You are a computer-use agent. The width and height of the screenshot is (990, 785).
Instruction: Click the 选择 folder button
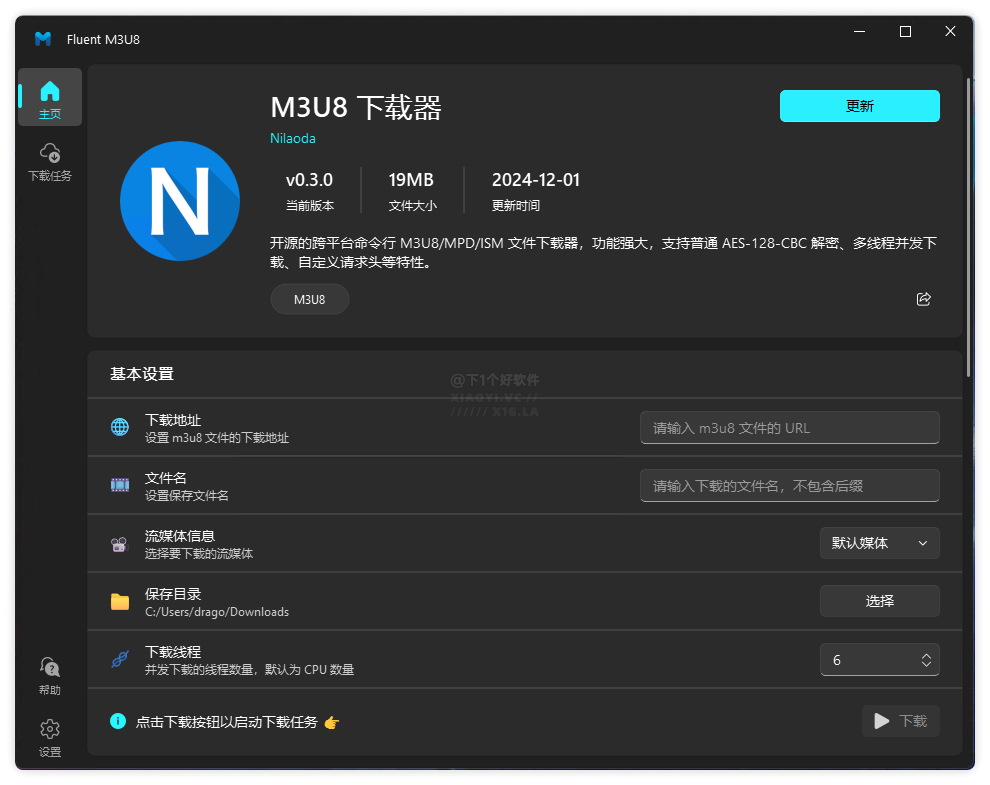[x=880, y=601]
